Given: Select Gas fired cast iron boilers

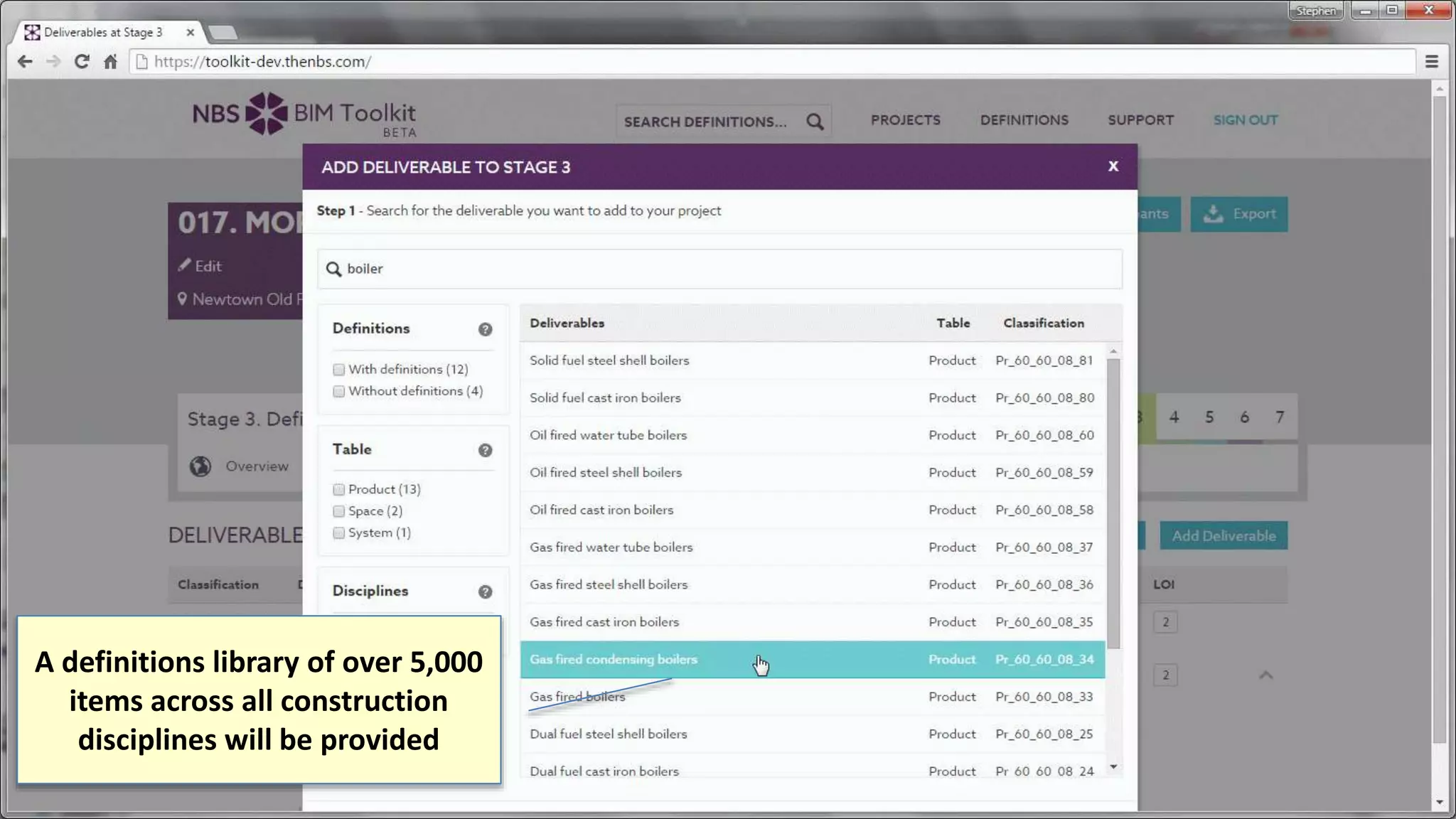Looking at the screenshot, I should (x=813, y=622).
